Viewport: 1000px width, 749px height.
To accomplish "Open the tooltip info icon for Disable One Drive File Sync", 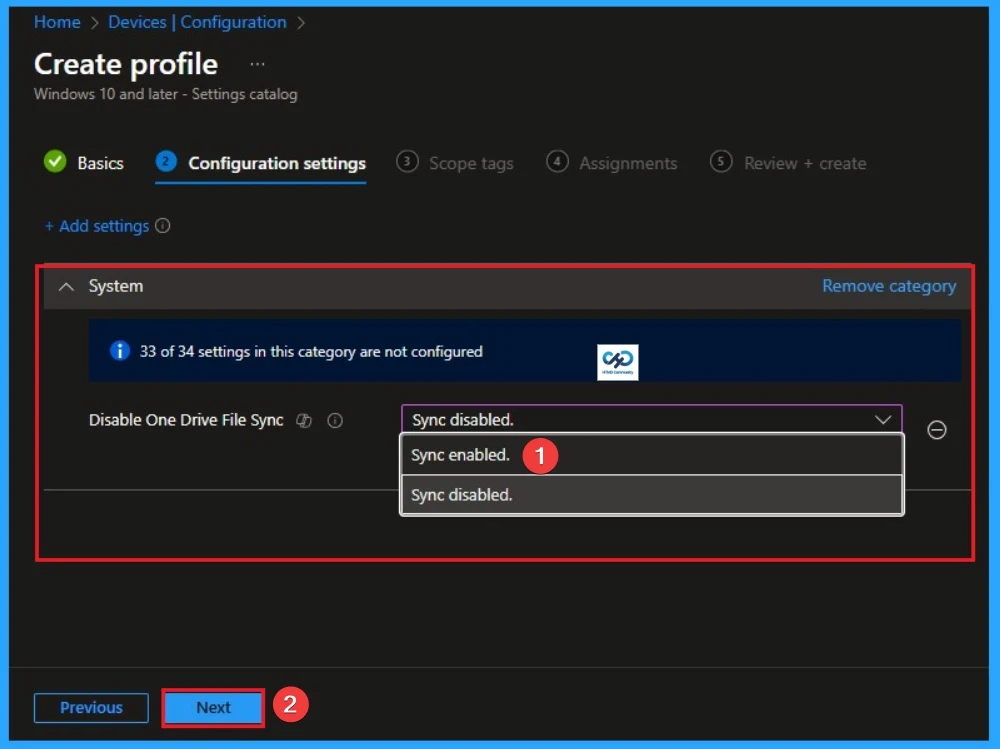I will (x=335, y=421).
